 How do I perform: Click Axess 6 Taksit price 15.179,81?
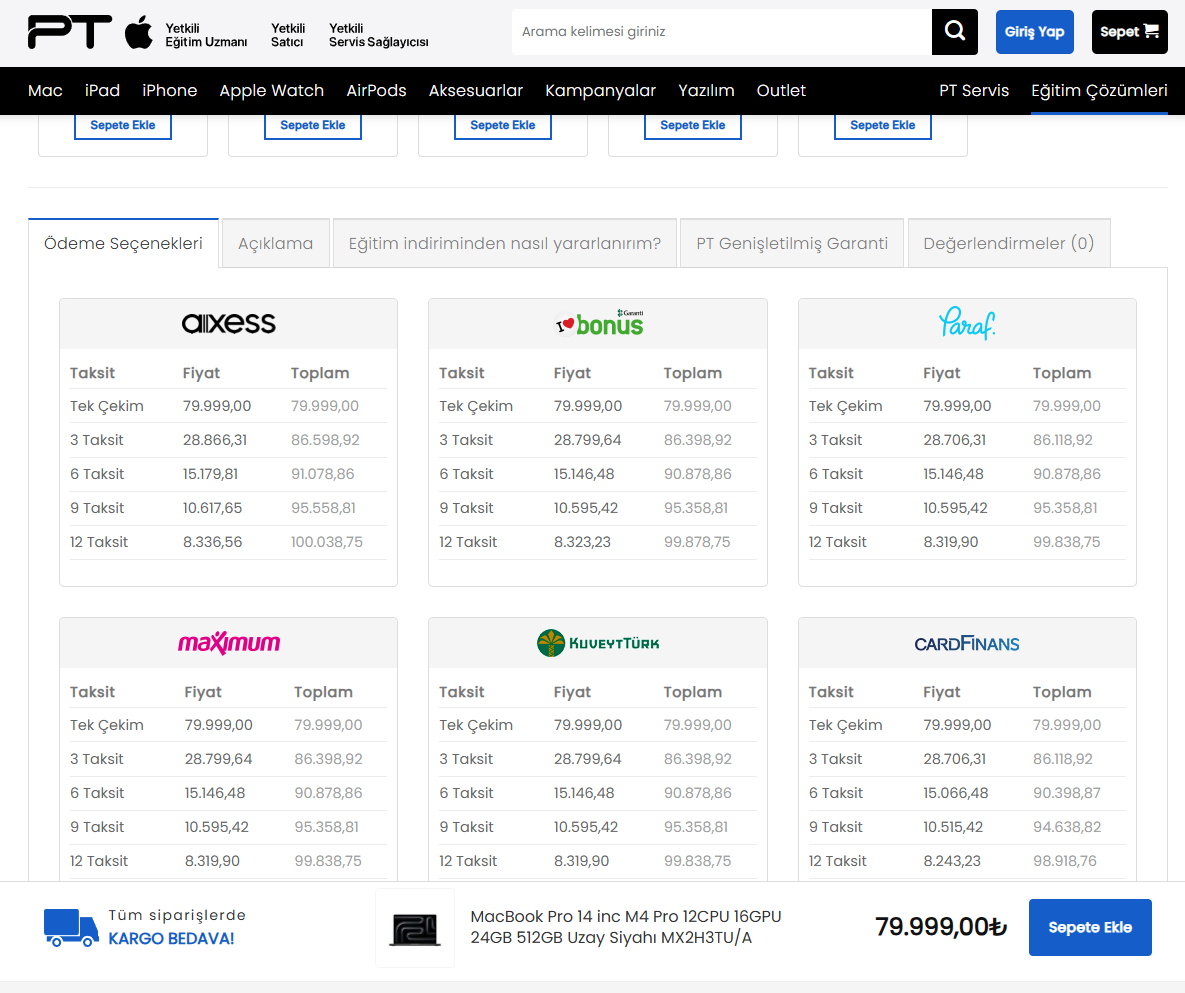point(210,474)
